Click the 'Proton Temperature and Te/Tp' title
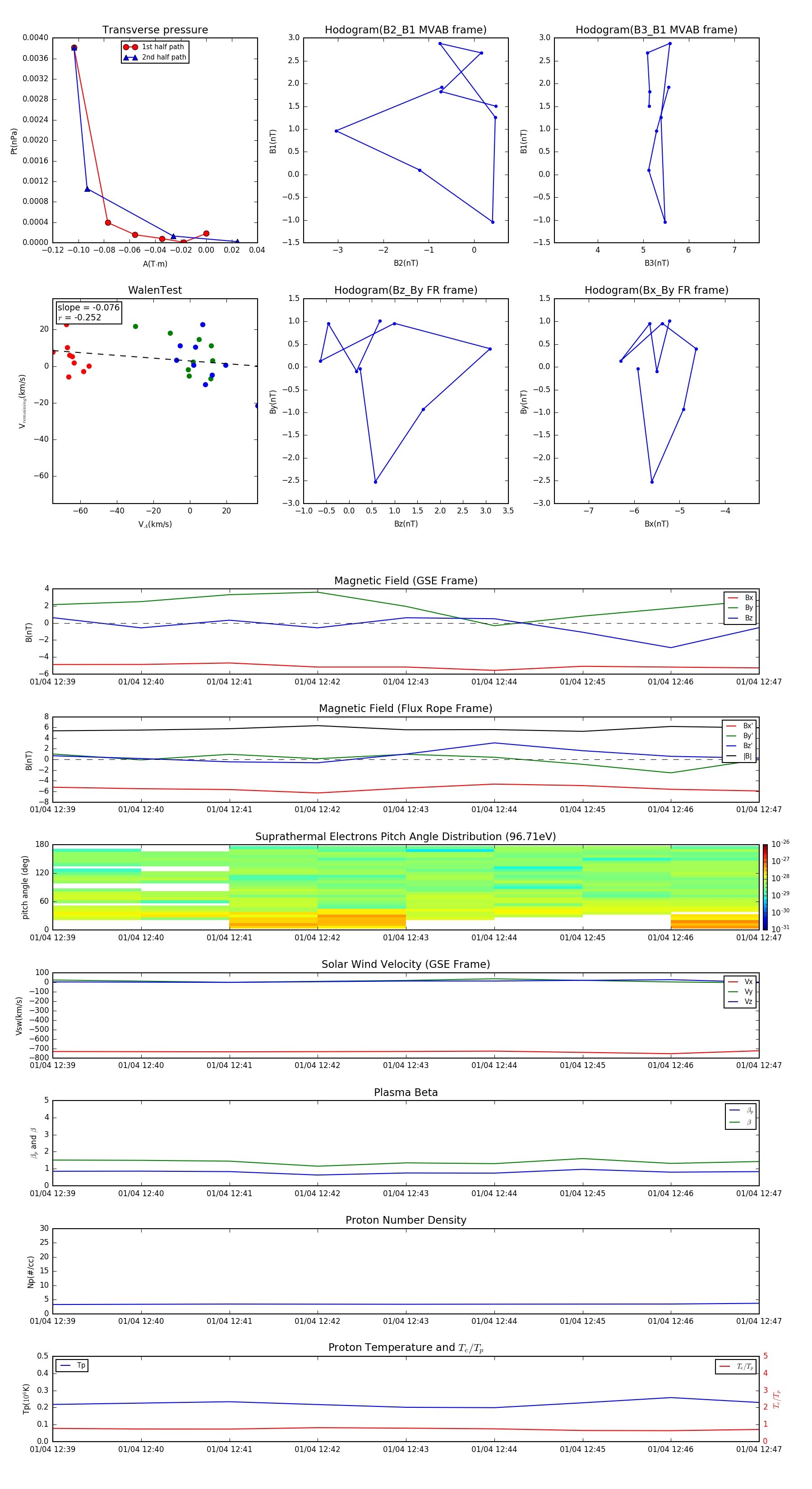Image resolution: width=812 pixels, height=1489 pixels. (x=406, y=1348)
